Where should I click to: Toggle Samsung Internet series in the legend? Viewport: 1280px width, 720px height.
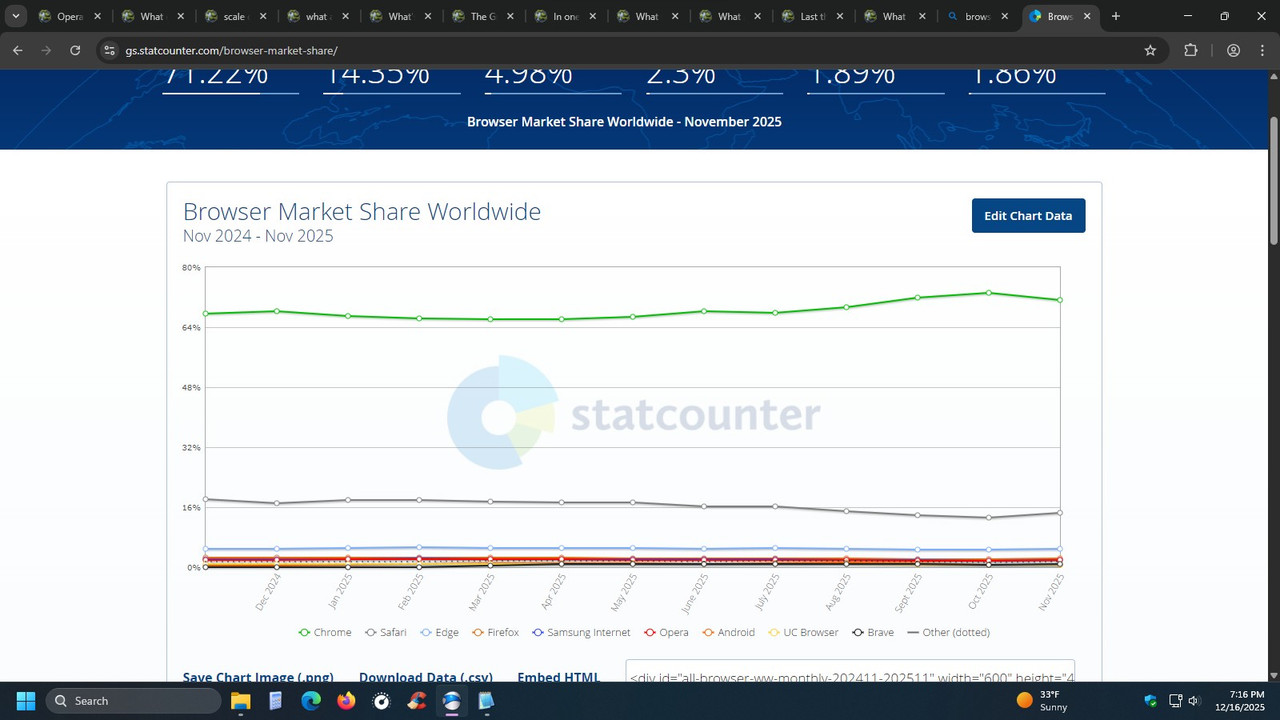(582, 632)
